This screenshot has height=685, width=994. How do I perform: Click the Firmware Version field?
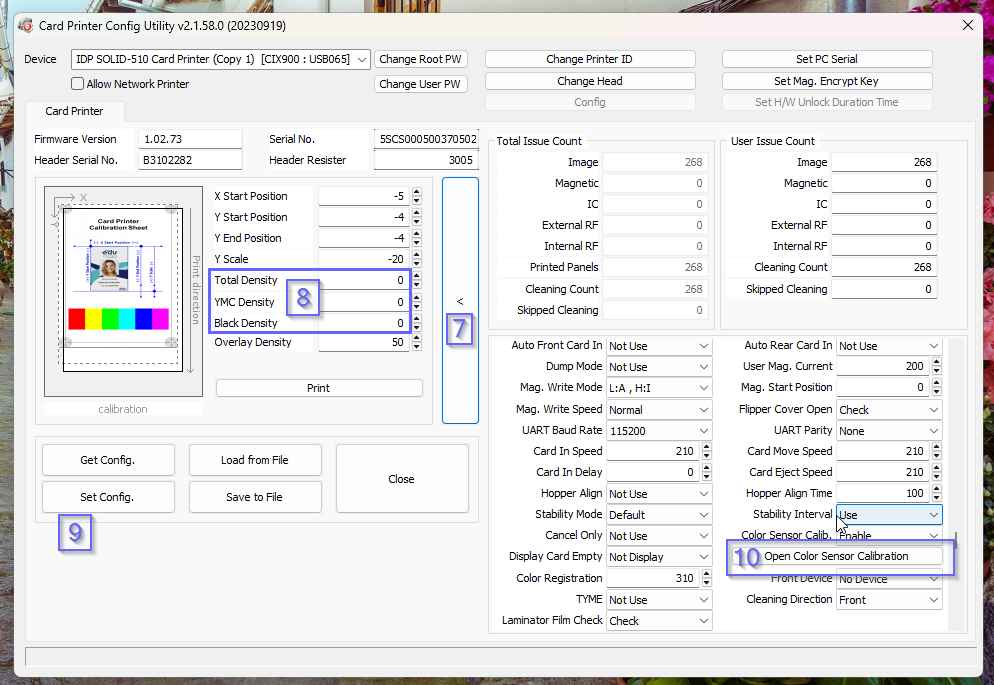190,139
